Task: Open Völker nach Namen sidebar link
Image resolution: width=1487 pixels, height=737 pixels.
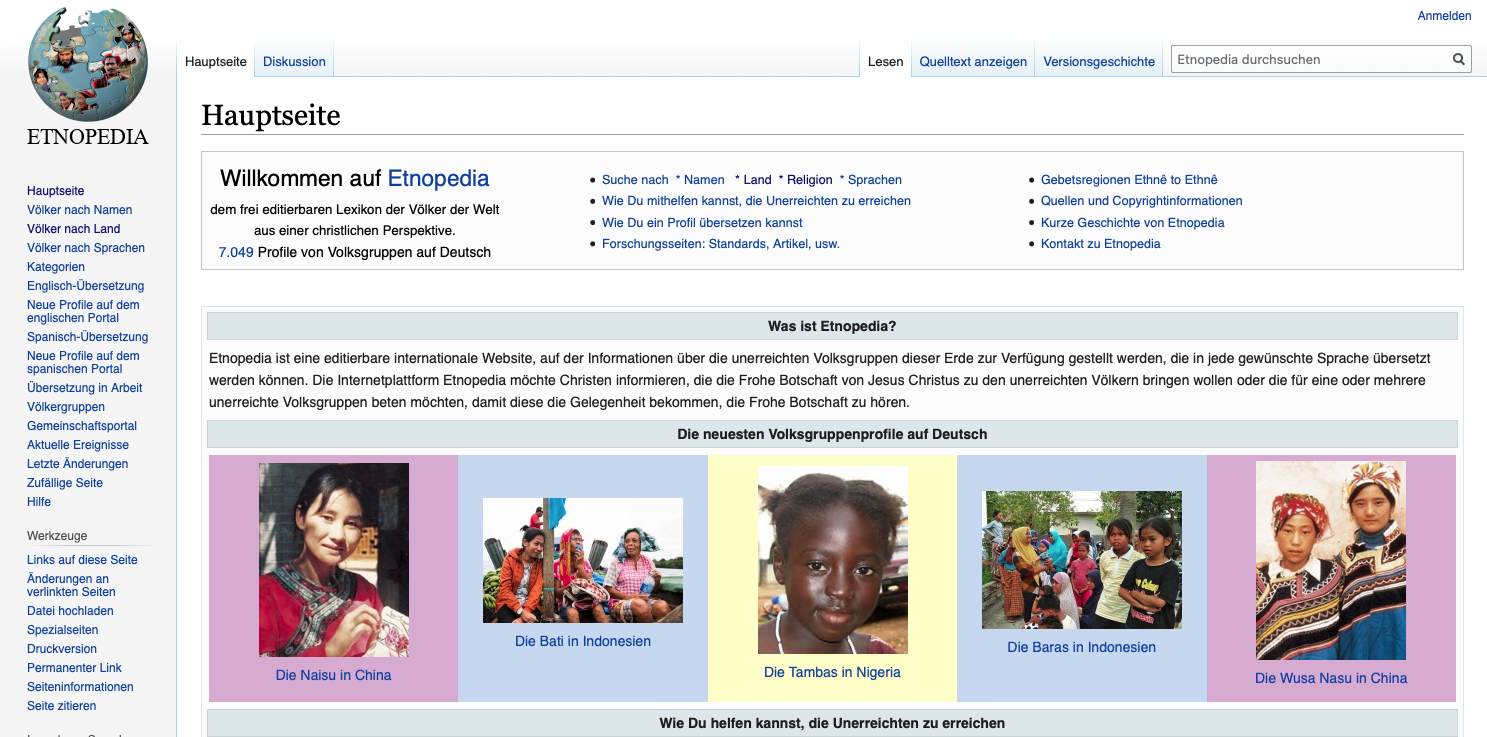Action: coord(80,210)
